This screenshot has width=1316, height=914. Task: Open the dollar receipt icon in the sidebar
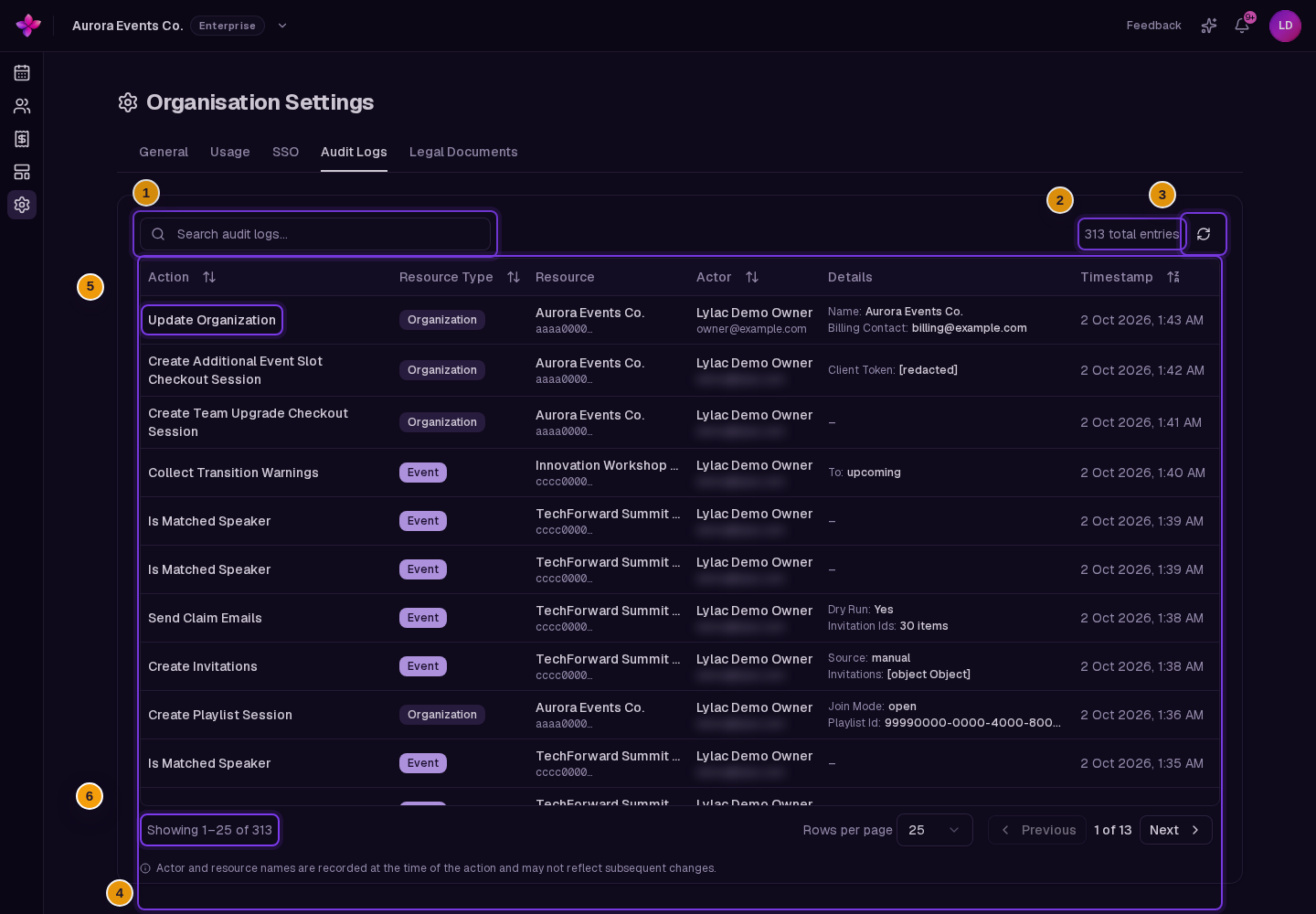[22, 139]
